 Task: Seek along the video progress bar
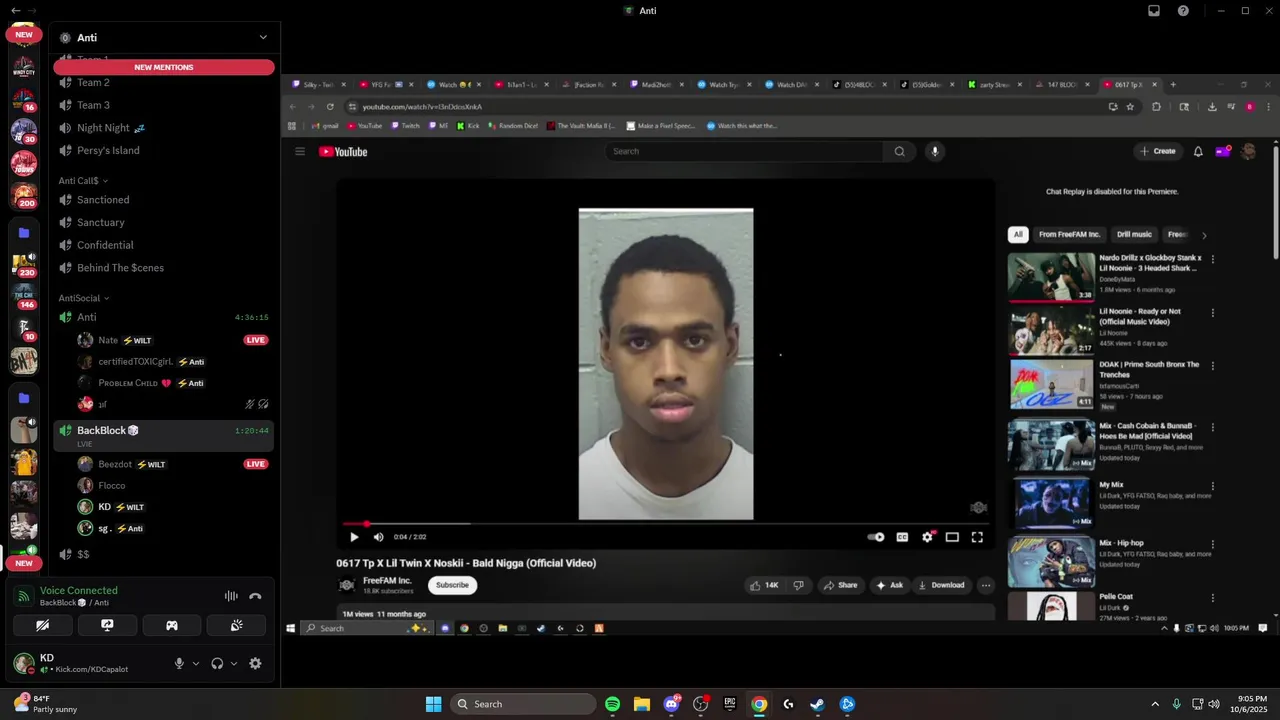(x=665, y=523)
